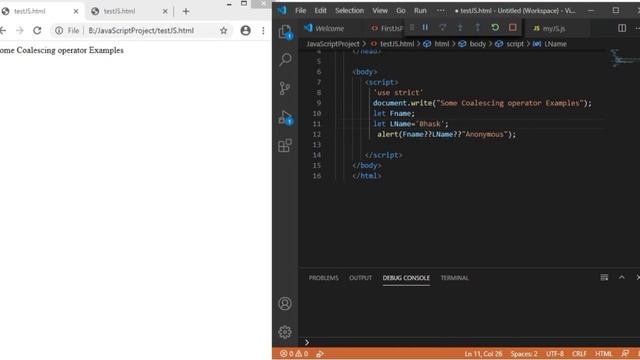Restart the debug session
The width and height of the screenshot is (640, 360).
point(495,27)
